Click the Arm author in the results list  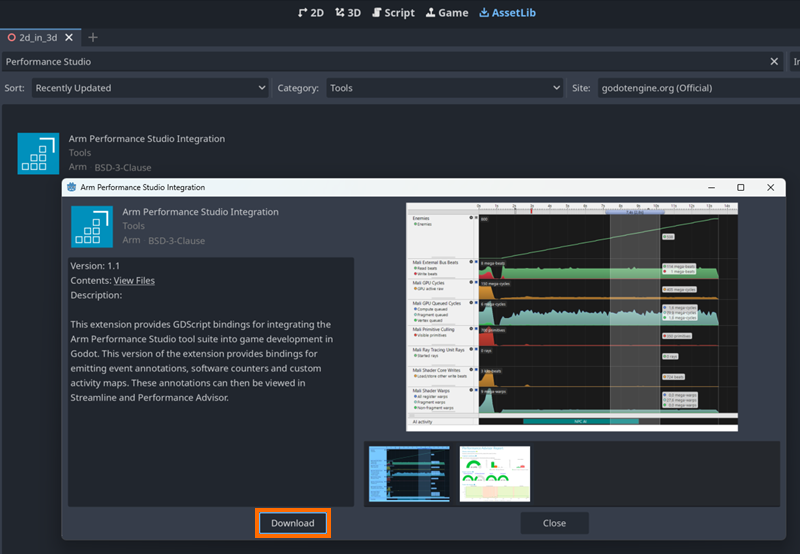(x=78, y=167)
